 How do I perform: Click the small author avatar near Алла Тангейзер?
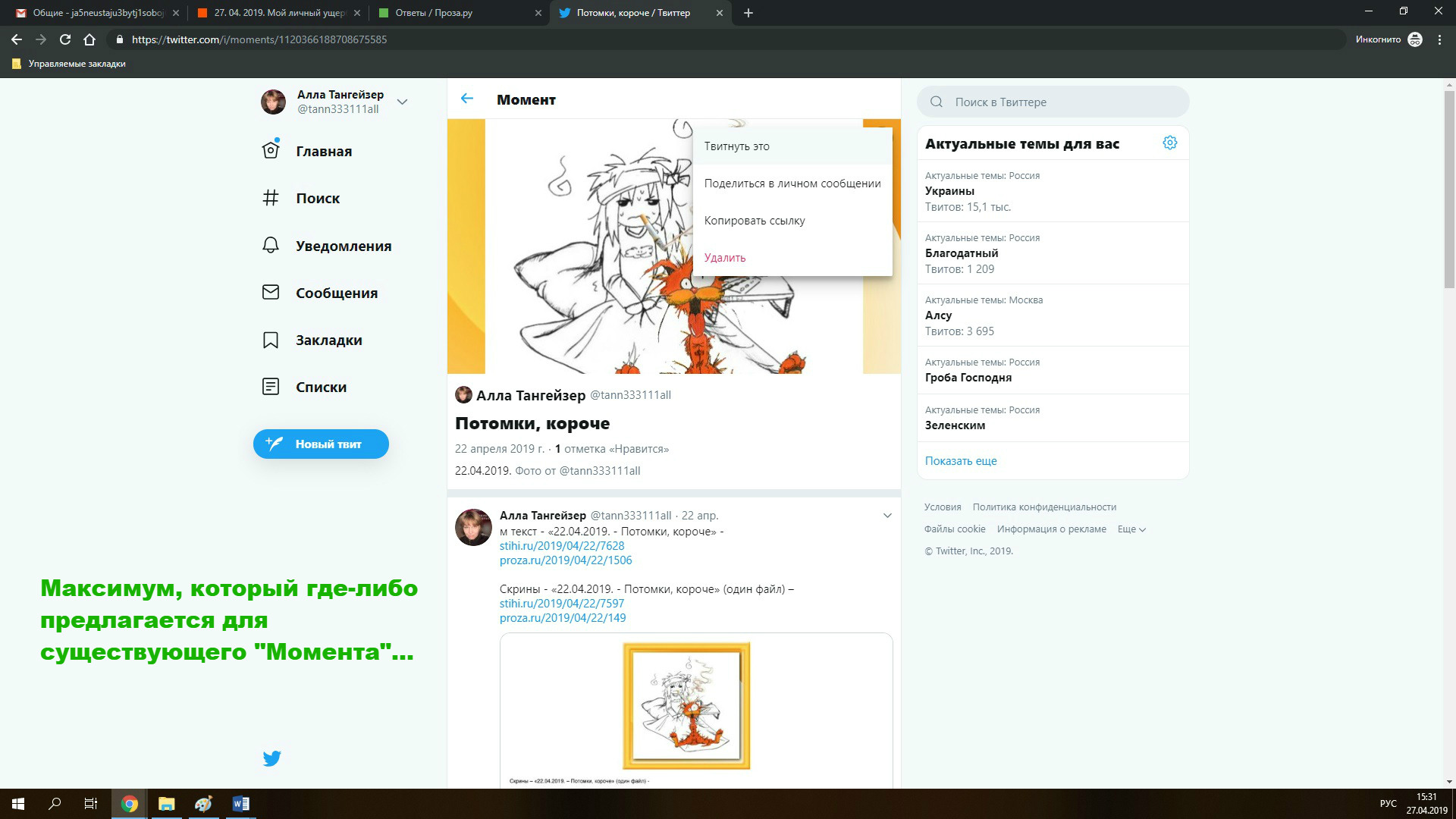click(x=463, y=394)
